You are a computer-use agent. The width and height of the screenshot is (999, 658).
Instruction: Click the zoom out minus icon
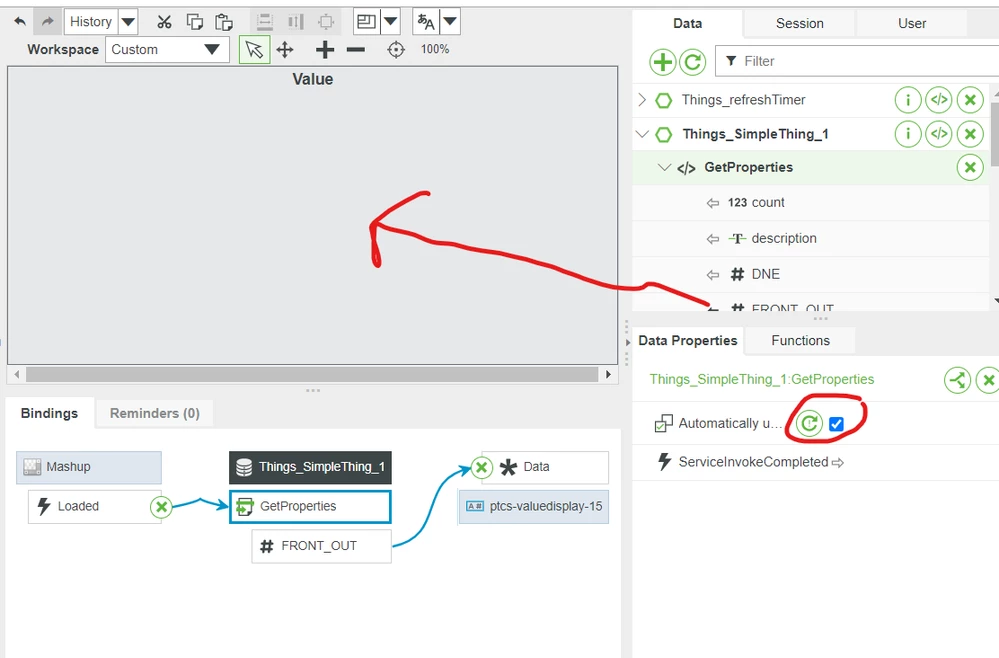(356, 50)
